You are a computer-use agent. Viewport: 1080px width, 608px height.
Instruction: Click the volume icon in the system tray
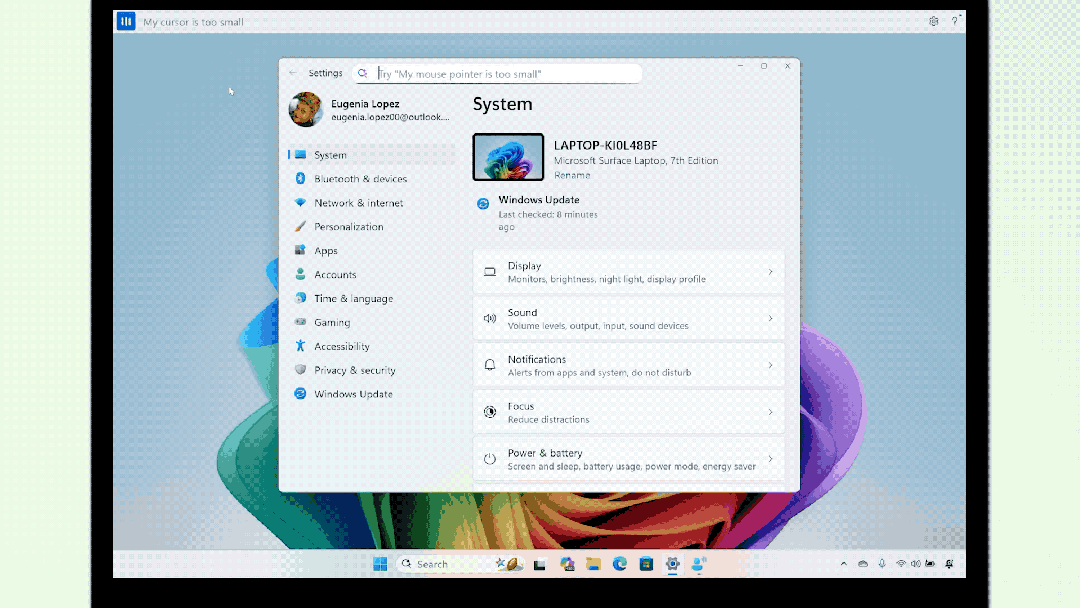pyautogui.click(x=916, y=564)
